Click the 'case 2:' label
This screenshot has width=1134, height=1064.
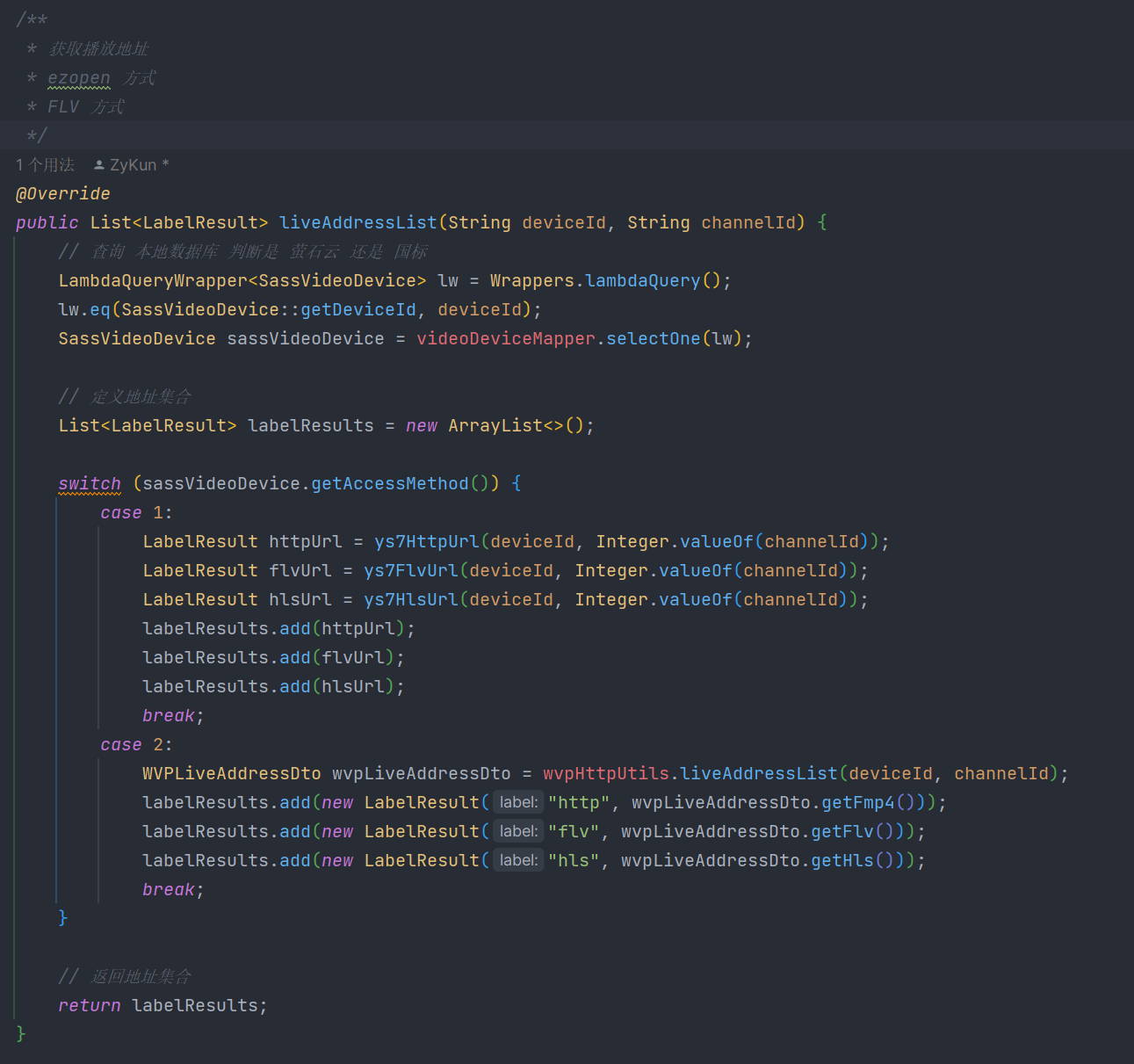[136, 744]
